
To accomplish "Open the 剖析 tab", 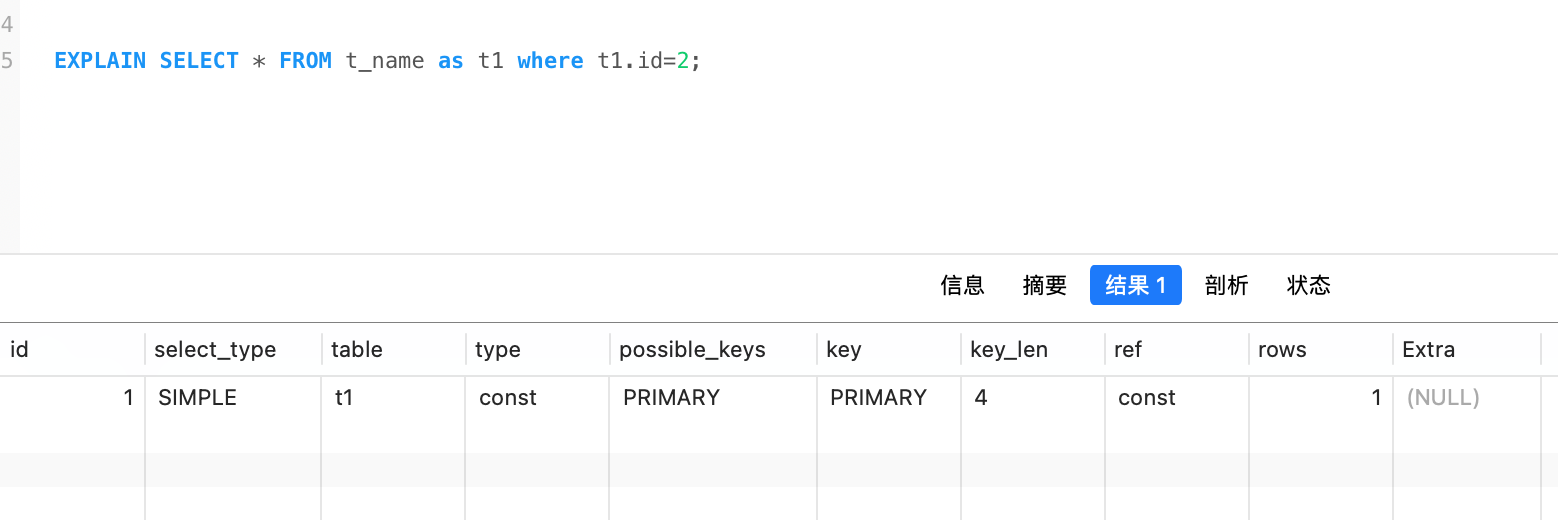I will point(1226,285).
